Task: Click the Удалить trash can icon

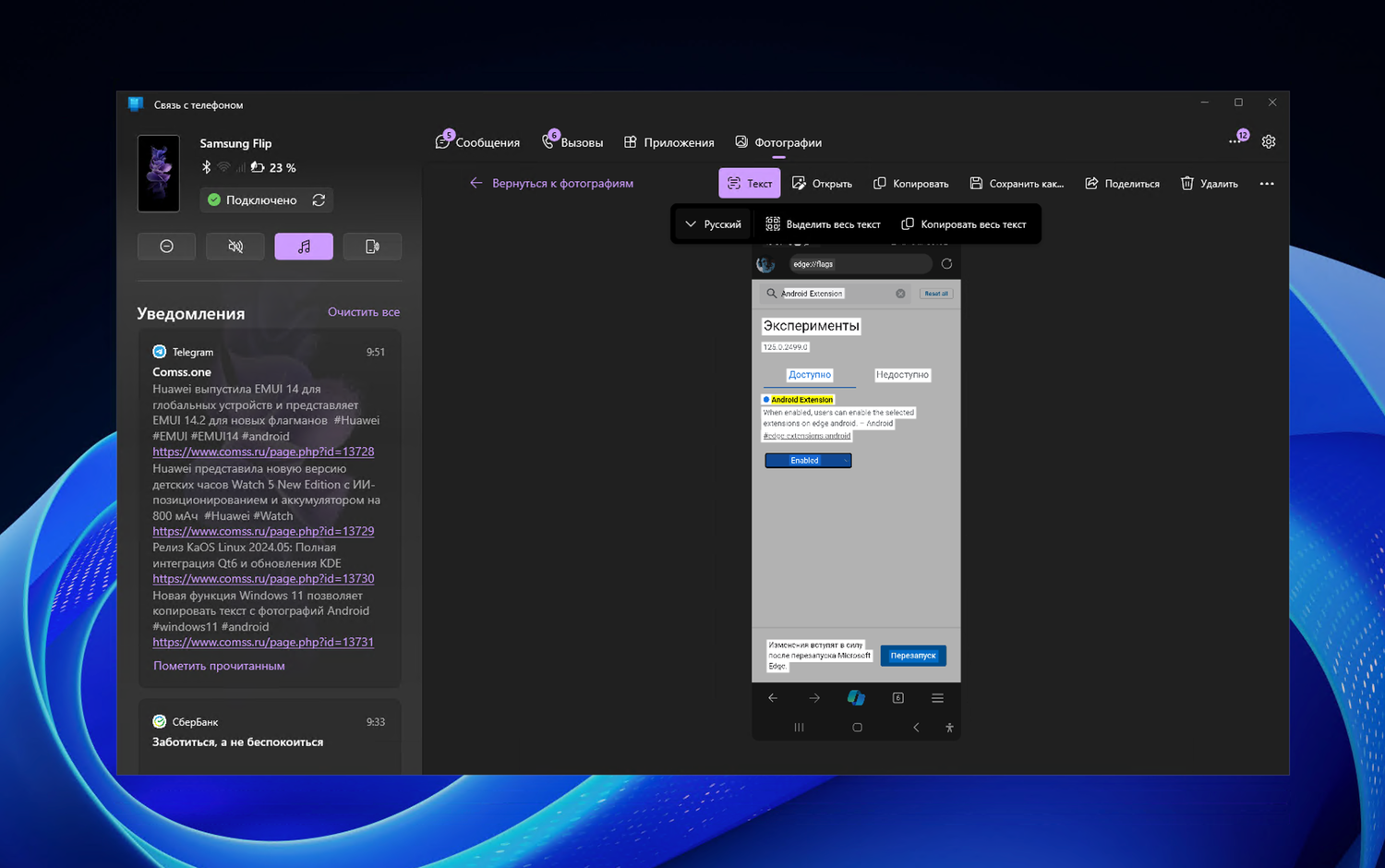Action: tap(1187, 183)
